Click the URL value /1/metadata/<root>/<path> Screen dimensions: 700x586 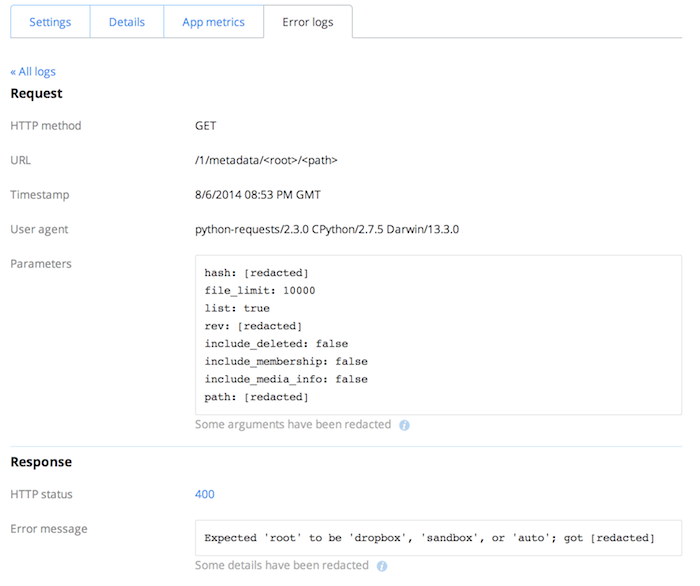click(273, 160)
